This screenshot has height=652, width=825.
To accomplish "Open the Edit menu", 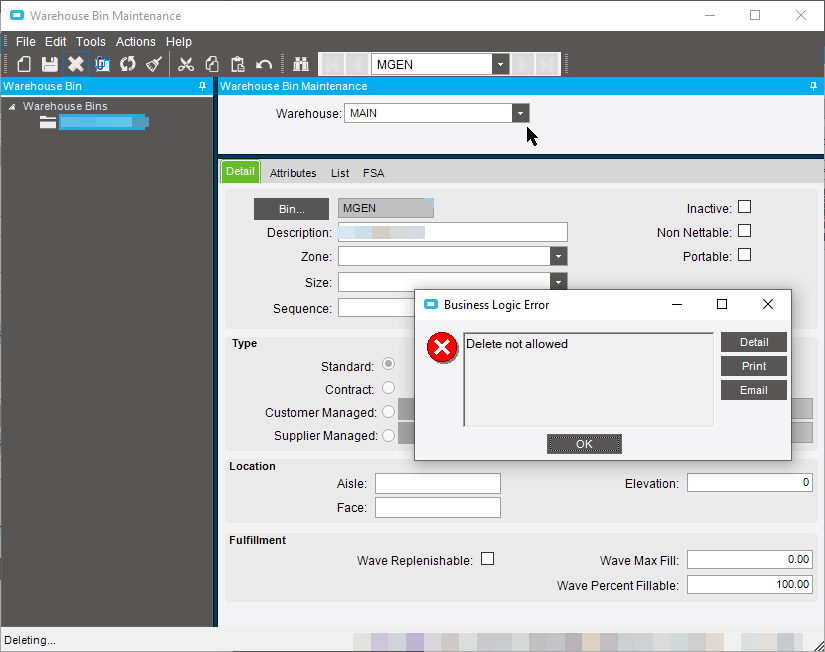I will (x=55, y=42).
